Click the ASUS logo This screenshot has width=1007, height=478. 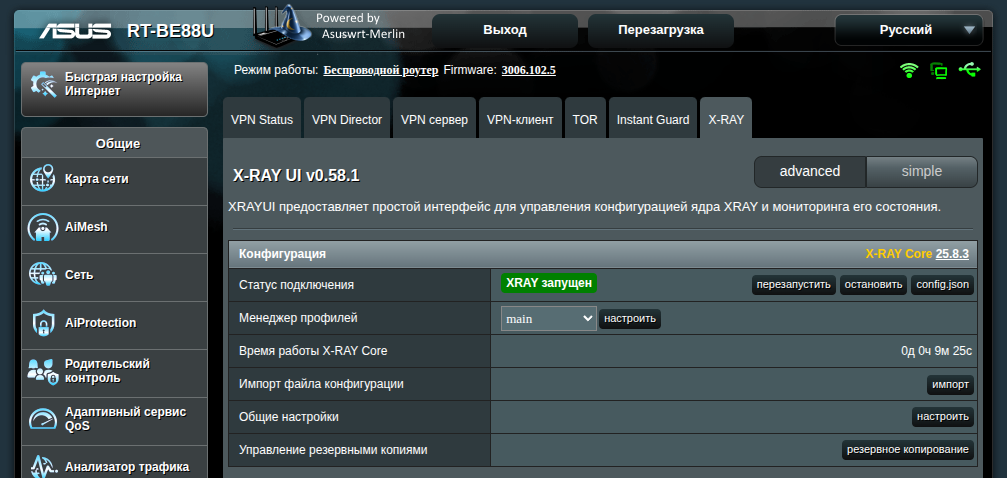(74, 30)
